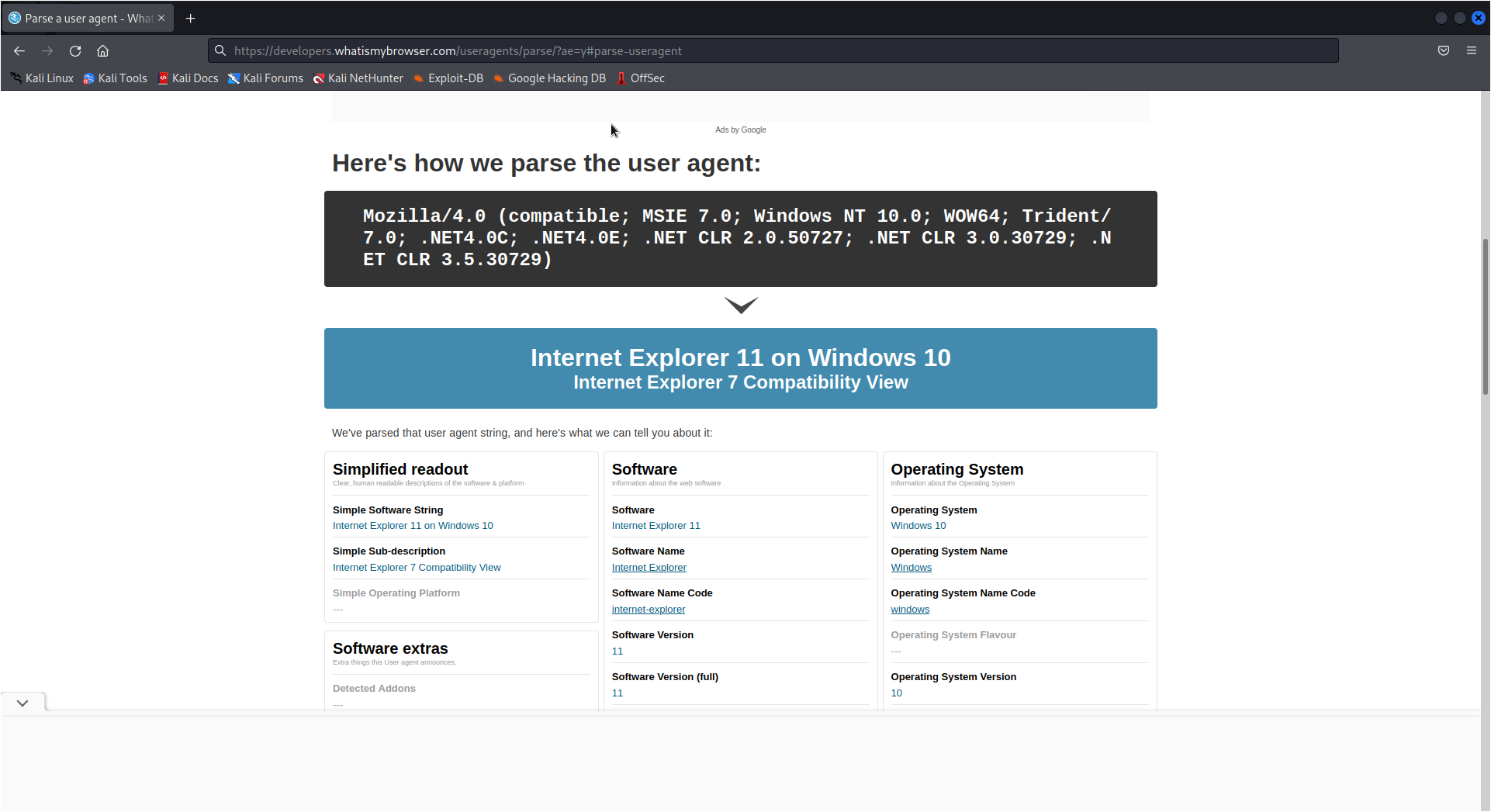The height and width of the screenshot is (812, 1491).
Task: Open a new tab with plus button
Action: (x=190, y=18)
